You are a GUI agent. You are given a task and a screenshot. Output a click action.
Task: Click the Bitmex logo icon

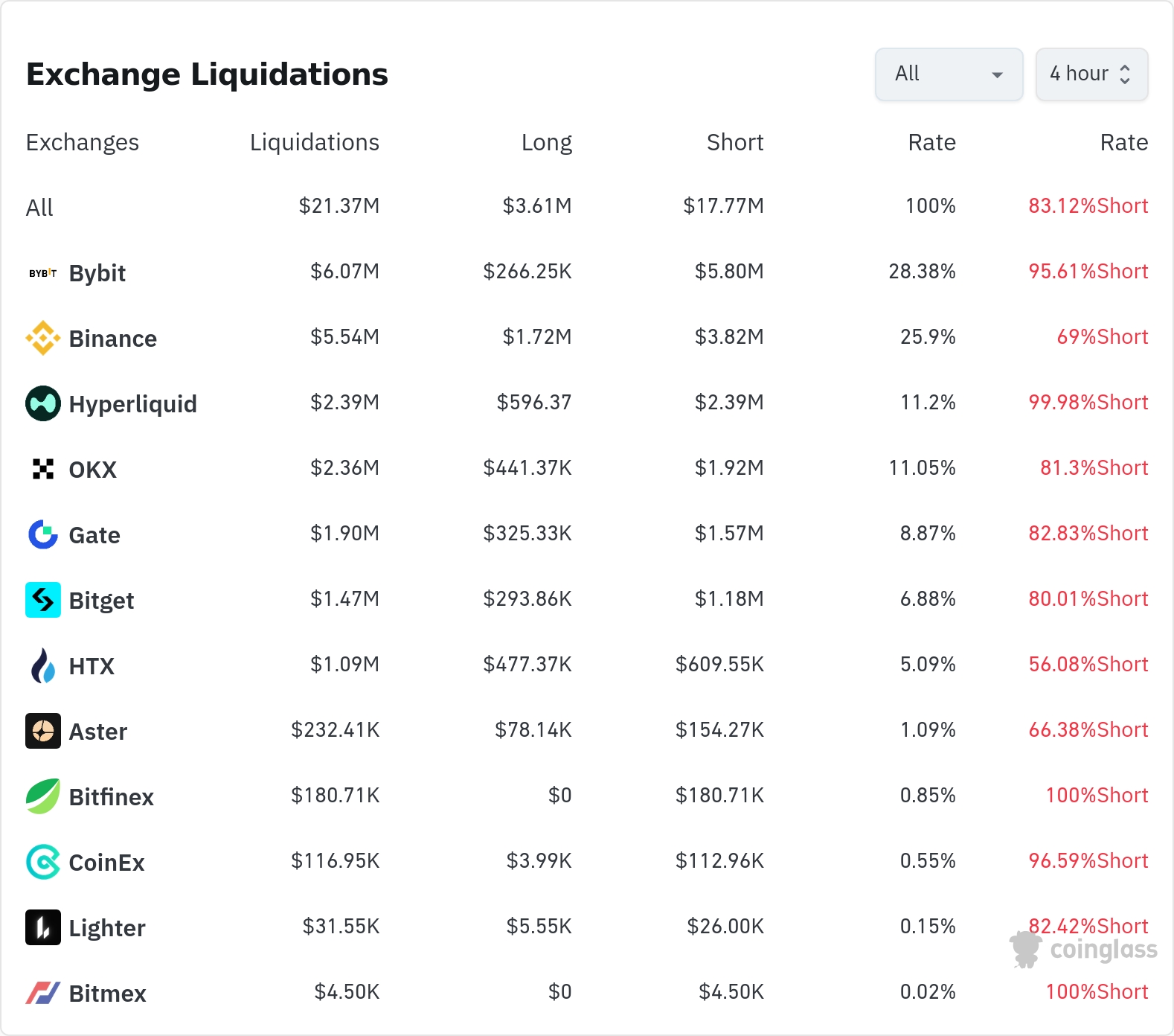click(43, 993)
